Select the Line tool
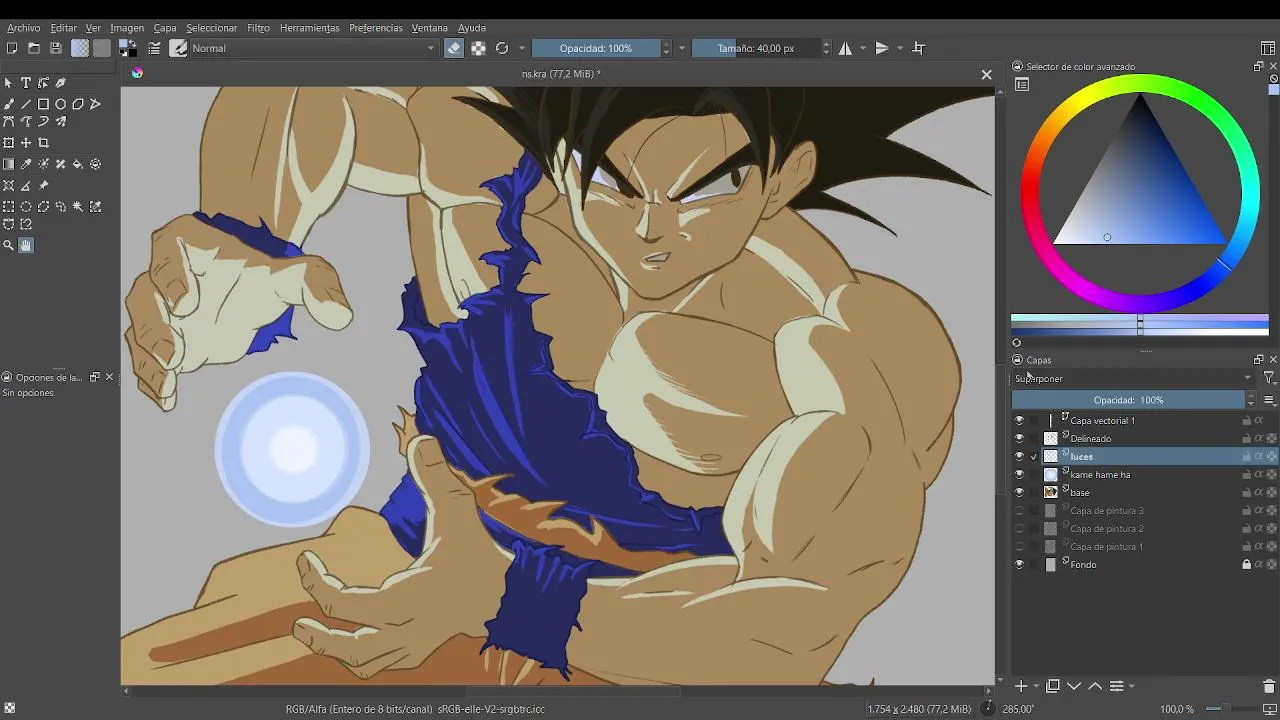The image size is (1280, 720). 26,104
